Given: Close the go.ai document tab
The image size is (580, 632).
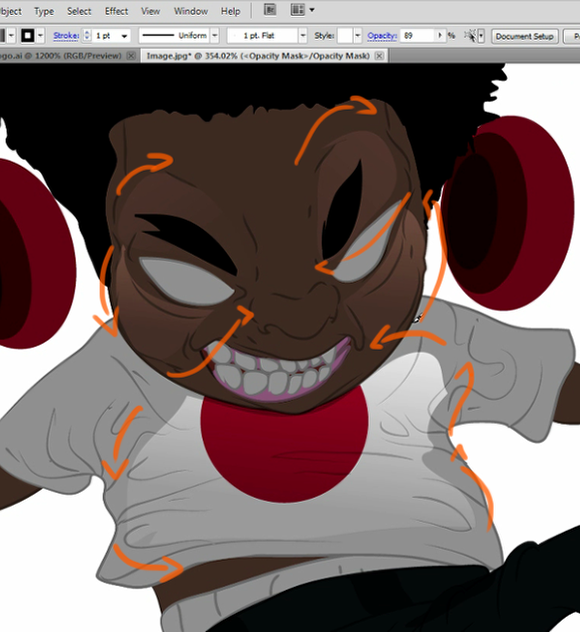Looking at the screenshot, I should point(131,56).
